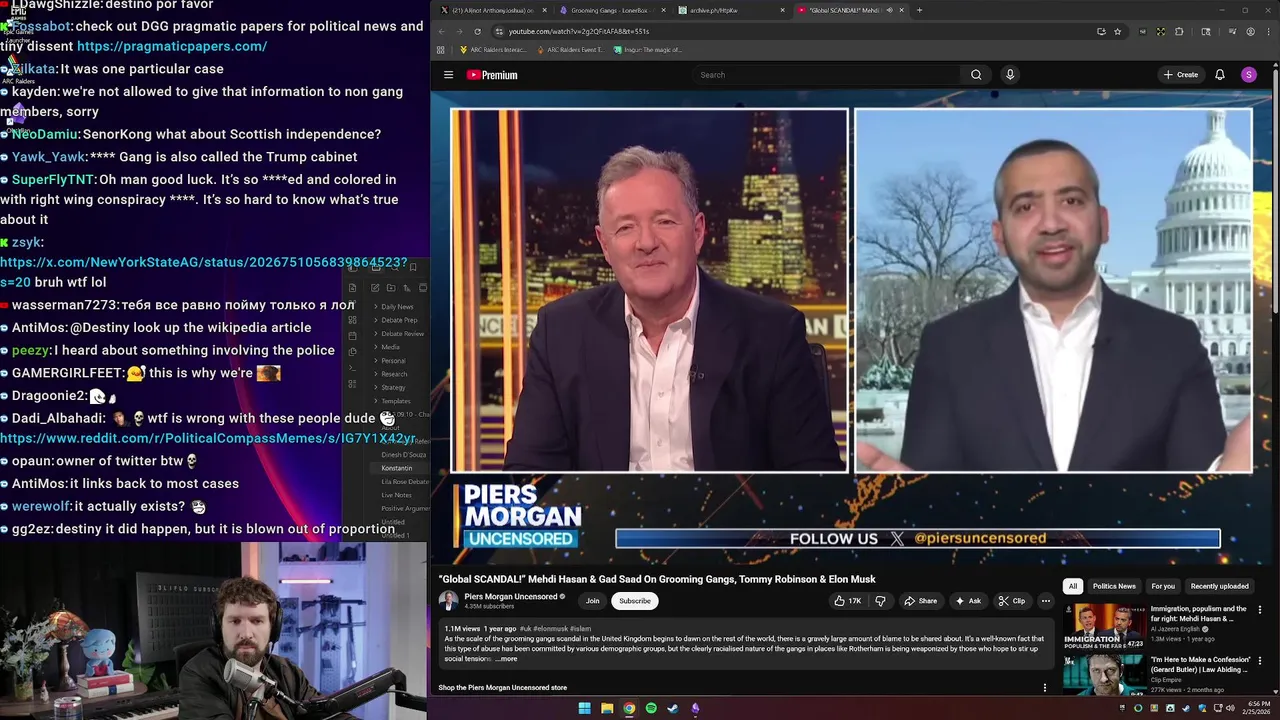1280x720 pixels.
Task: Open a new Chrome tab
Action: pyautogui.click(x=920, y=10)
